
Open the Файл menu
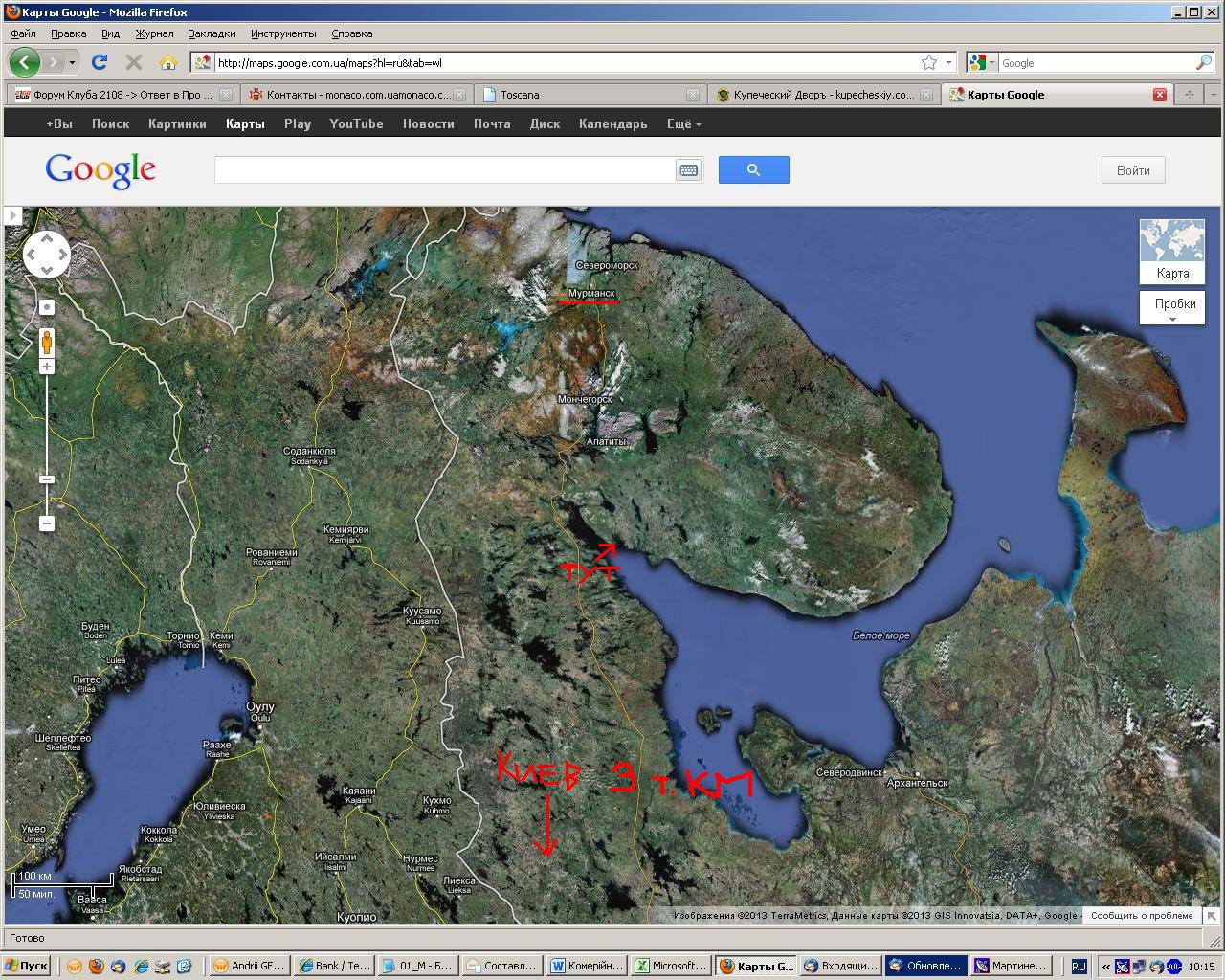tap(23, 33)
